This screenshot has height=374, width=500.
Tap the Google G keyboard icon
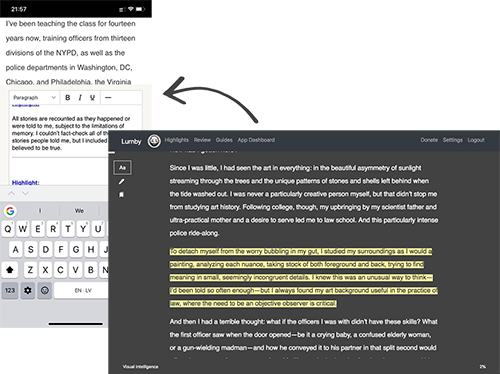click(x=10, y=211)
